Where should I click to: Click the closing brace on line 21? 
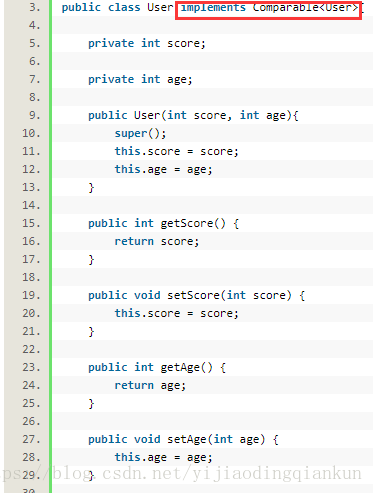click(x=91, y=332)
